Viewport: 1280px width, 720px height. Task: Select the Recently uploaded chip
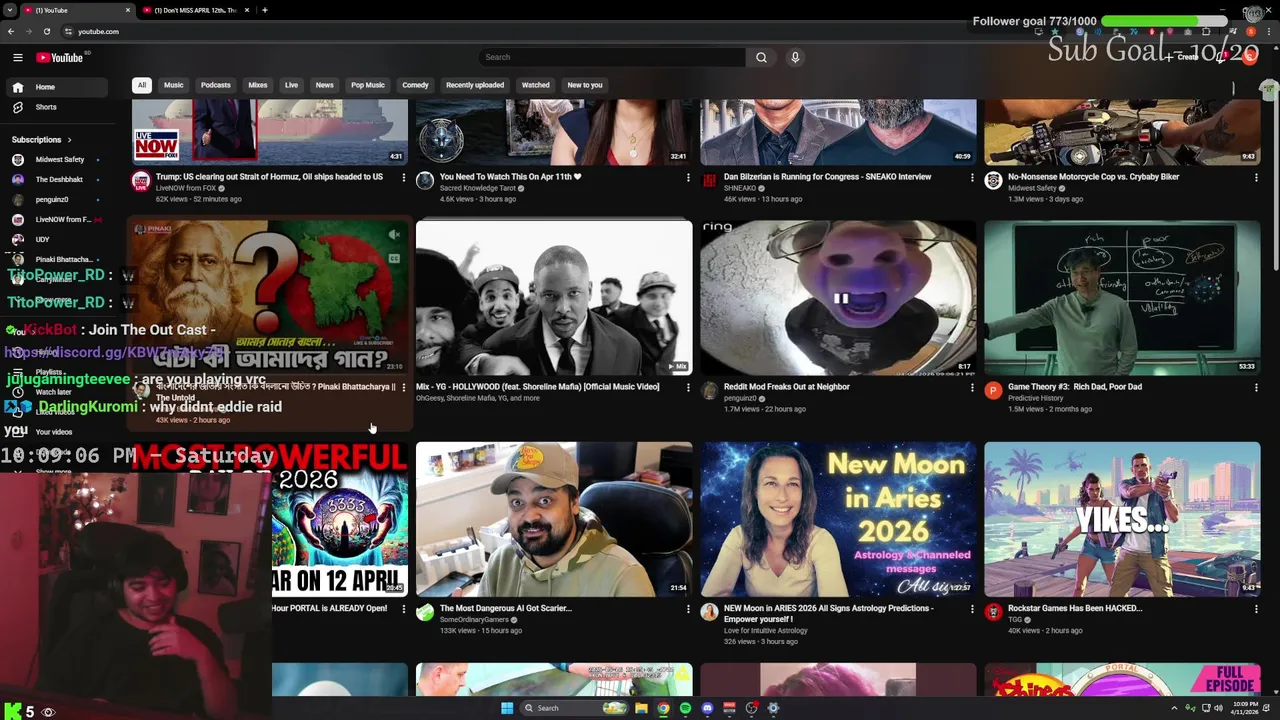(475, 85)
